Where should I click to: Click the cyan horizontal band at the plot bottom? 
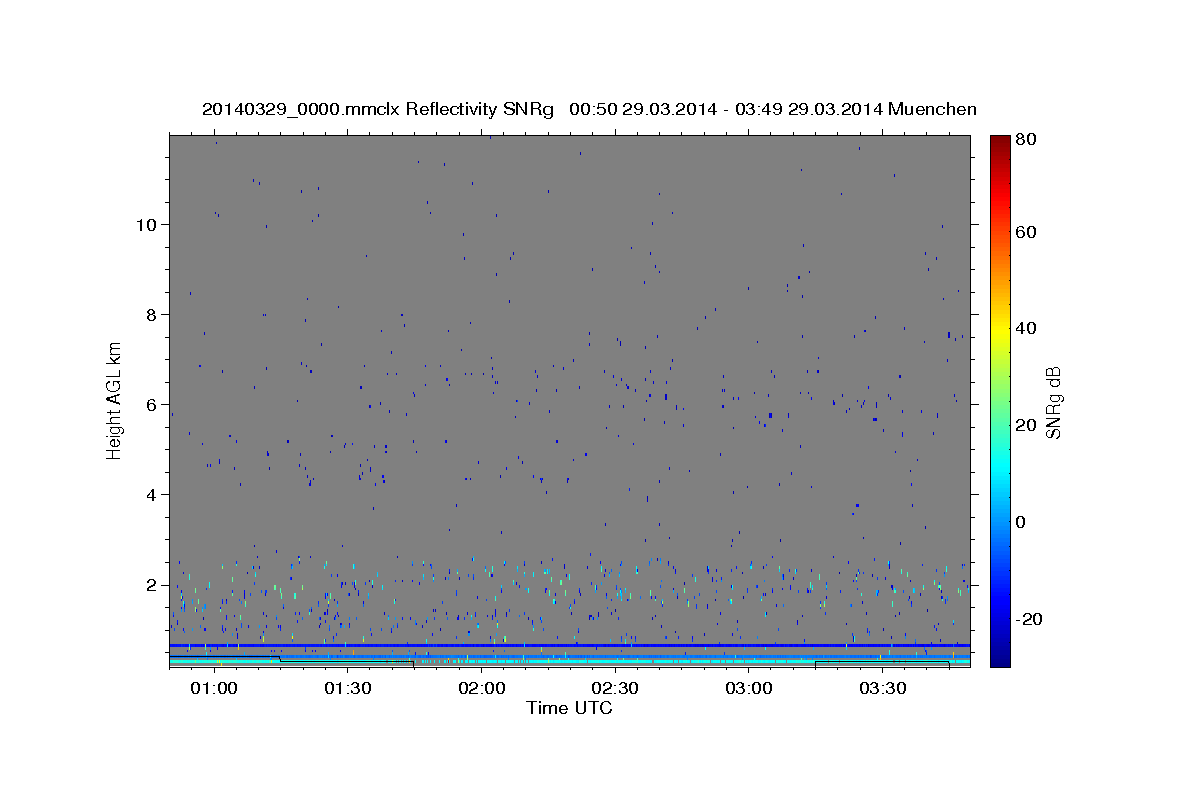(570, 662)
